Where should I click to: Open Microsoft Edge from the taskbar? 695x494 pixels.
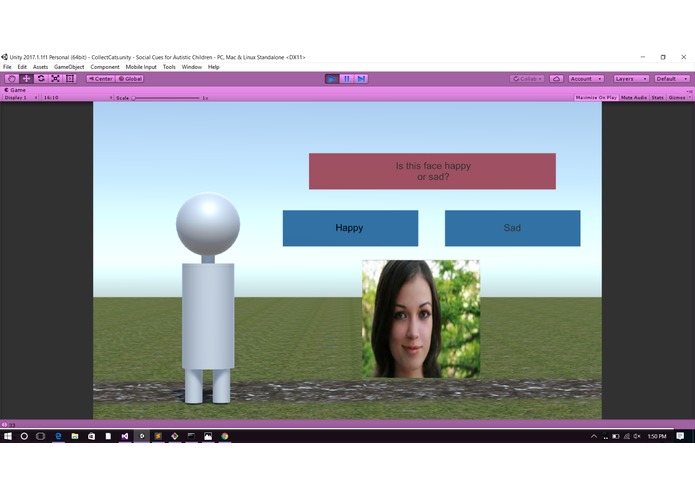58,436
